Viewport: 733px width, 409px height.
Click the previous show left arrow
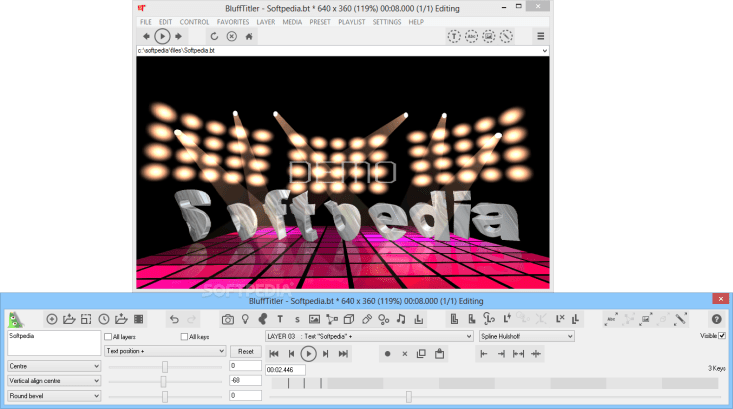tap(146, 36)
